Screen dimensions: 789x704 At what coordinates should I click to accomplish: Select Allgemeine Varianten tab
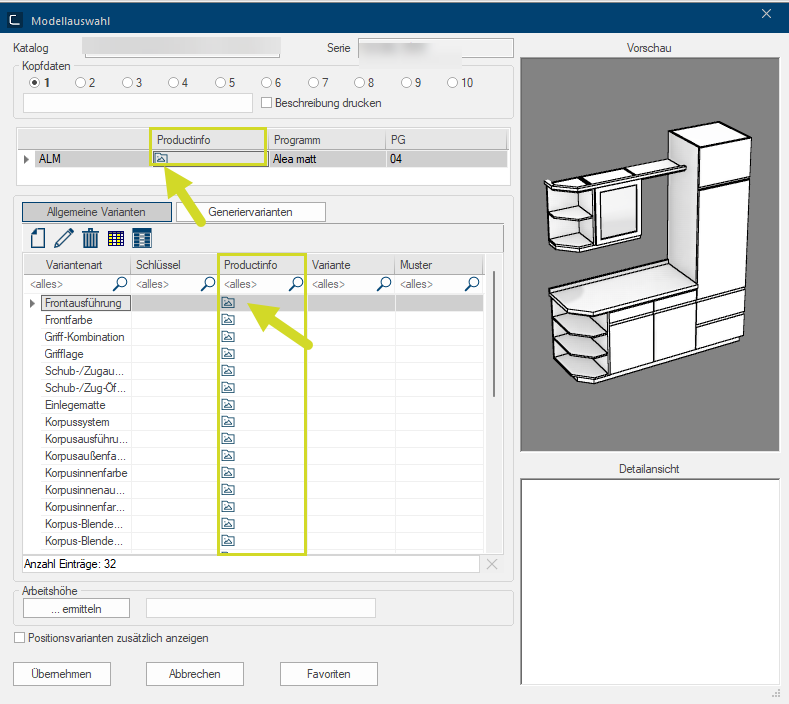click(96, 212)
